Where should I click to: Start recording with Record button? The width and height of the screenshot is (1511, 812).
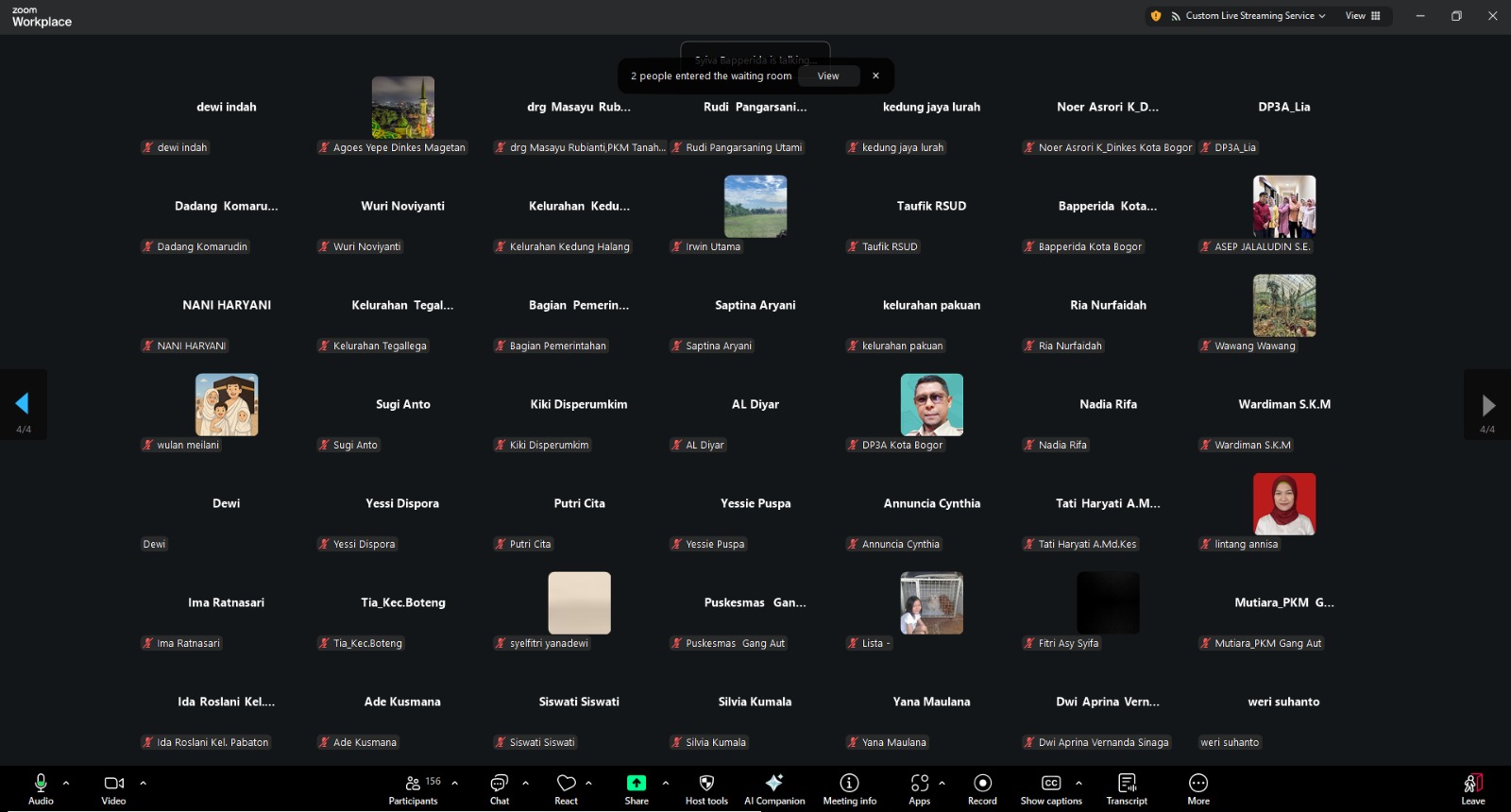tap(982, 789)
